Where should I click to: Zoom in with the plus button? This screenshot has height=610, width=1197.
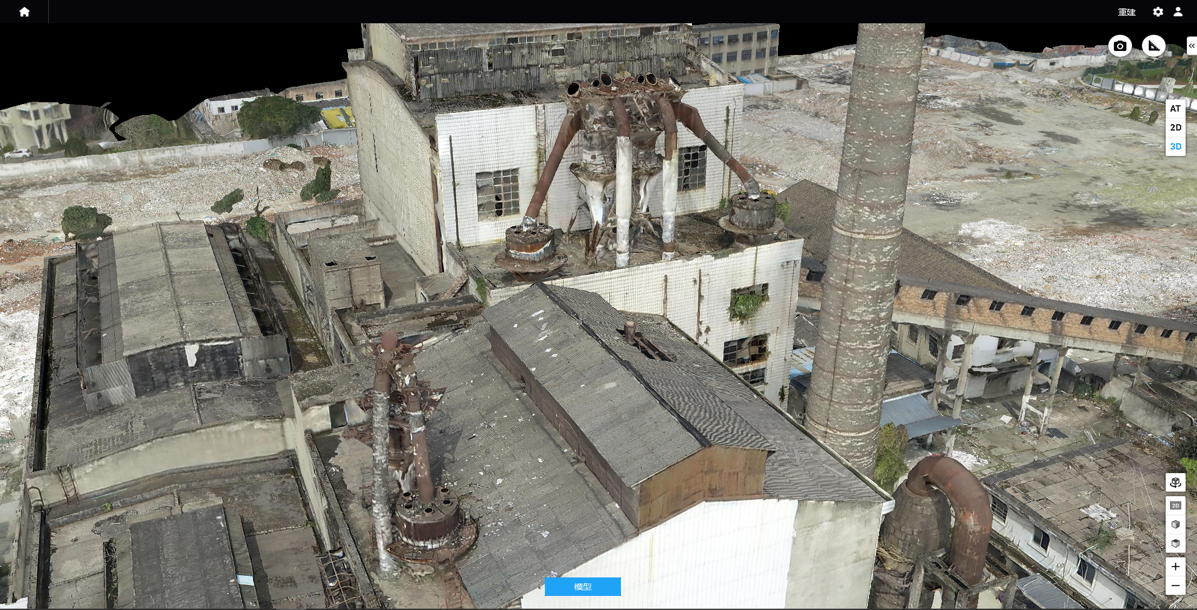(x=1175, y=567)
